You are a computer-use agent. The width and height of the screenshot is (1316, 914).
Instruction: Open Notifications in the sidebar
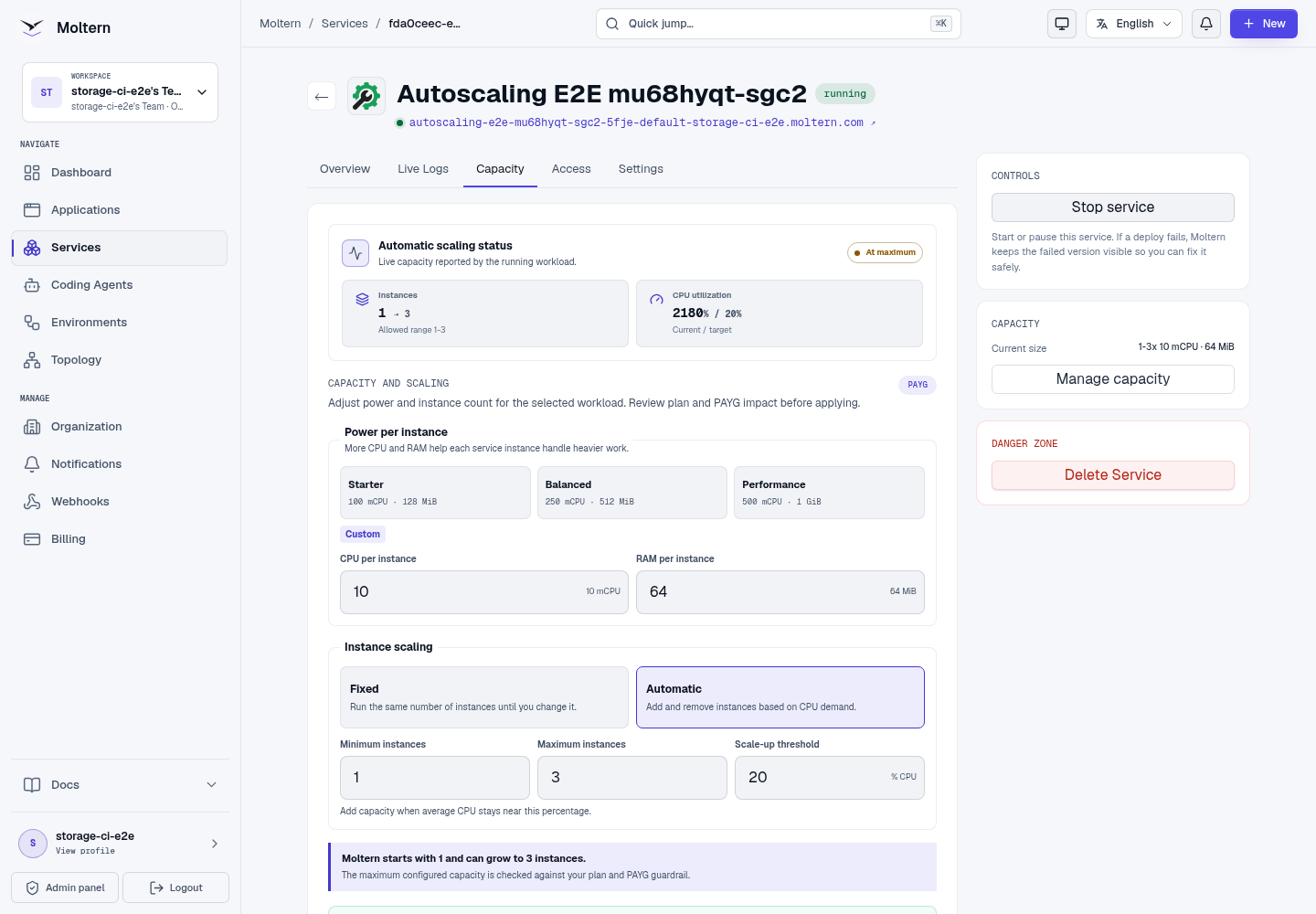tap(119, 464)
